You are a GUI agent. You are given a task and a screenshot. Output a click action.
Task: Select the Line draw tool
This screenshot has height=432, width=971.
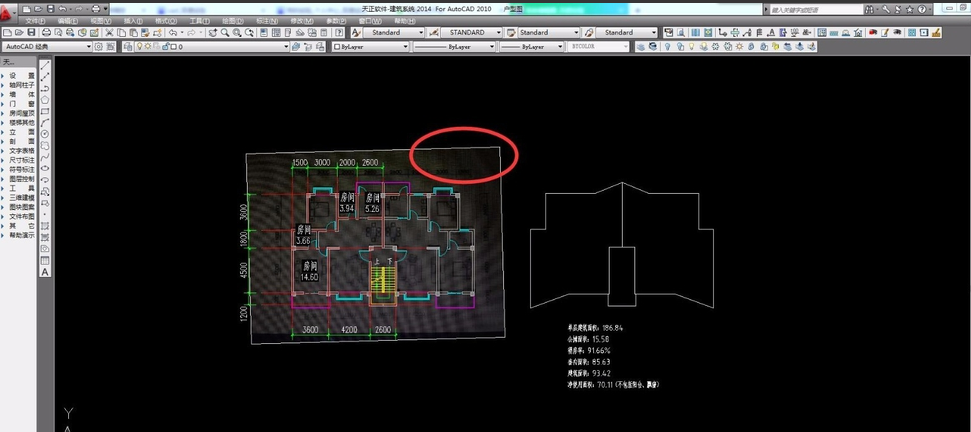[x=45, y=66]
